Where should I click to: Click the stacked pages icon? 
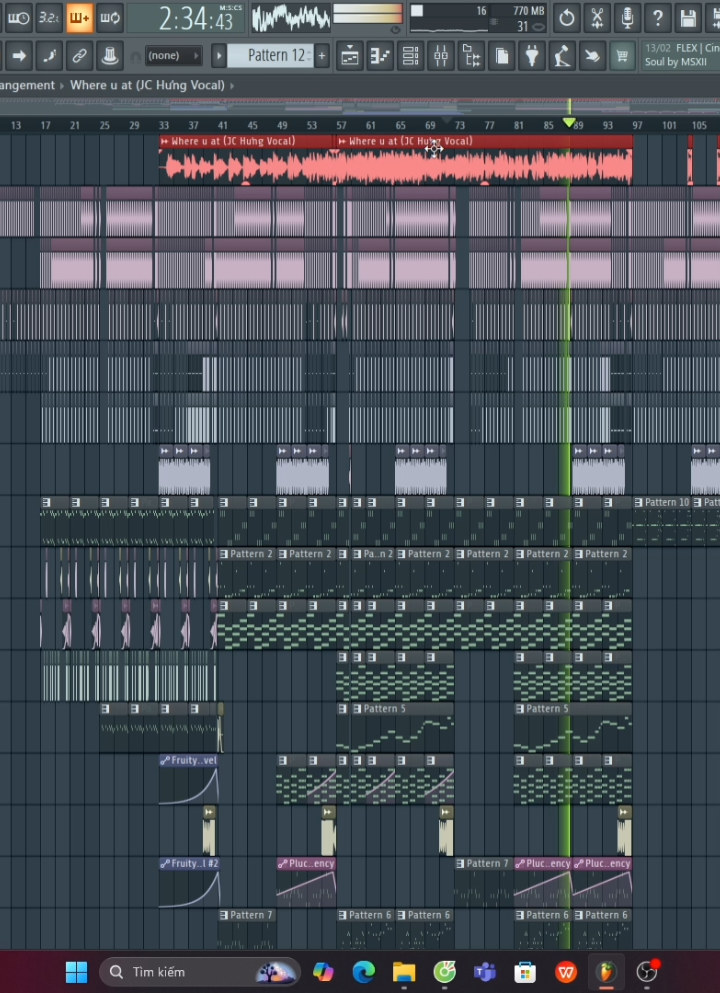502,56
